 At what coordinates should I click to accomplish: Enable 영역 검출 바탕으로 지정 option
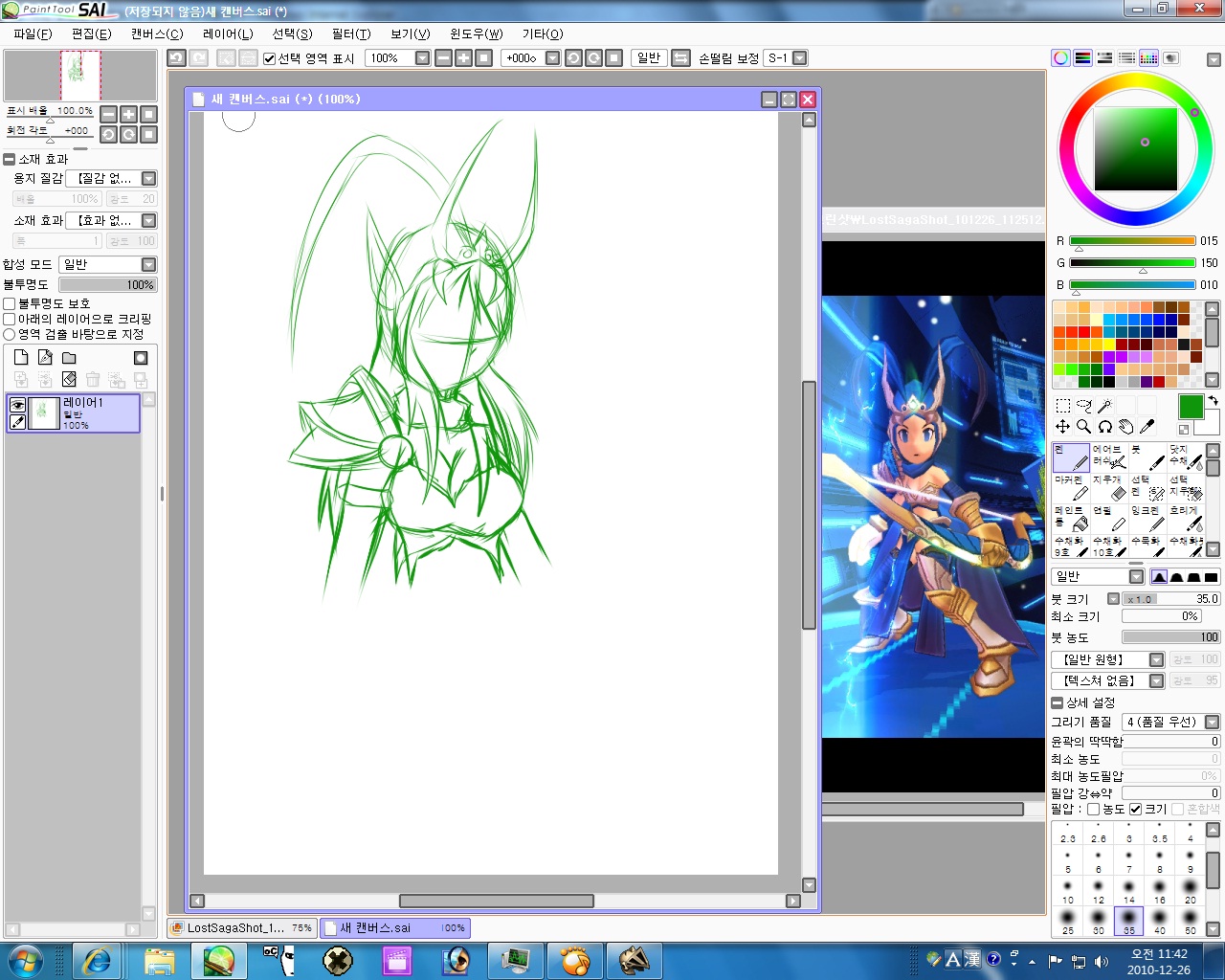10,334
